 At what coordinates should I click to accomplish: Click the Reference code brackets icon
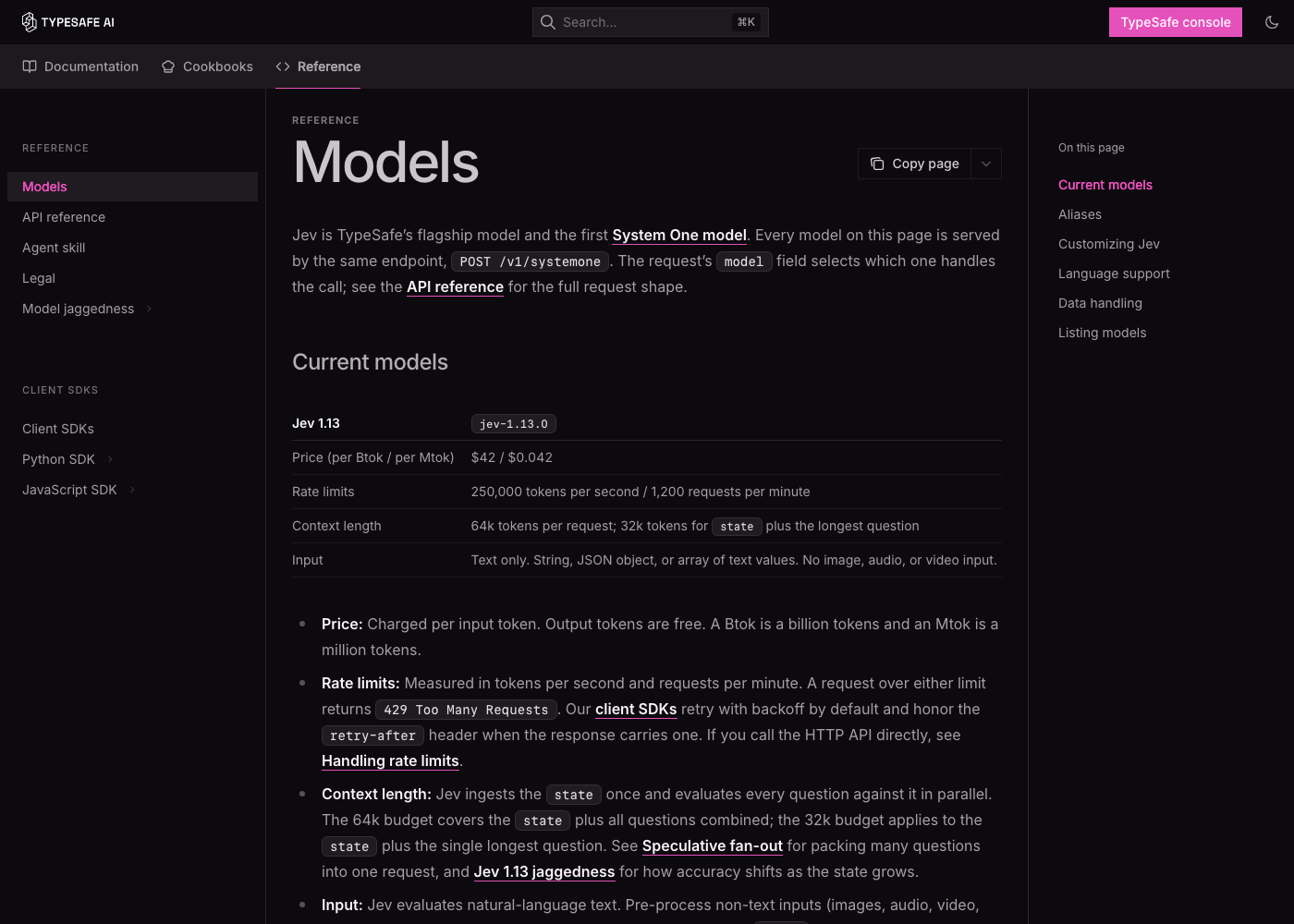[283, 67]
